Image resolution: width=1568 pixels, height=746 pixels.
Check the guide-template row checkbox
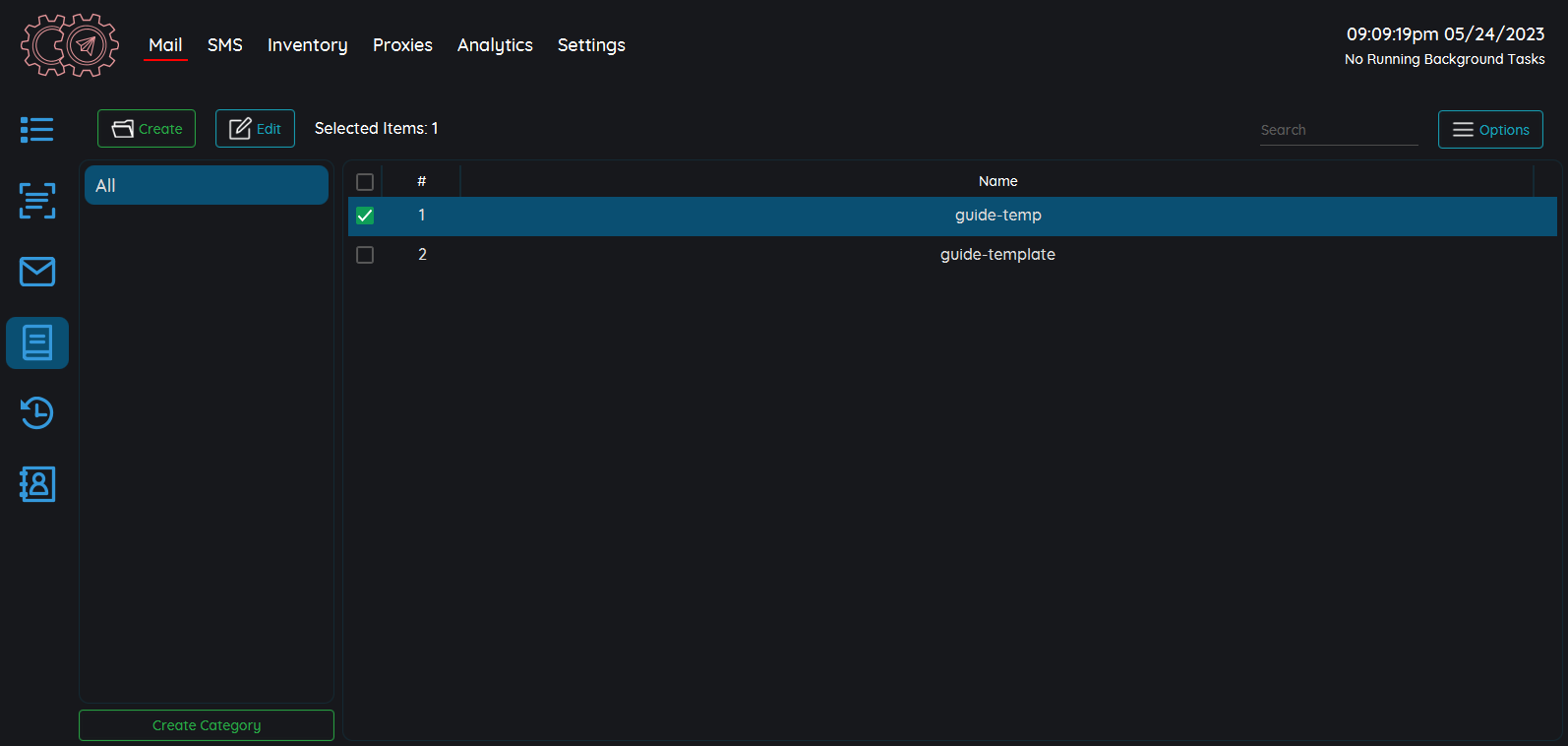coord(365,255)
